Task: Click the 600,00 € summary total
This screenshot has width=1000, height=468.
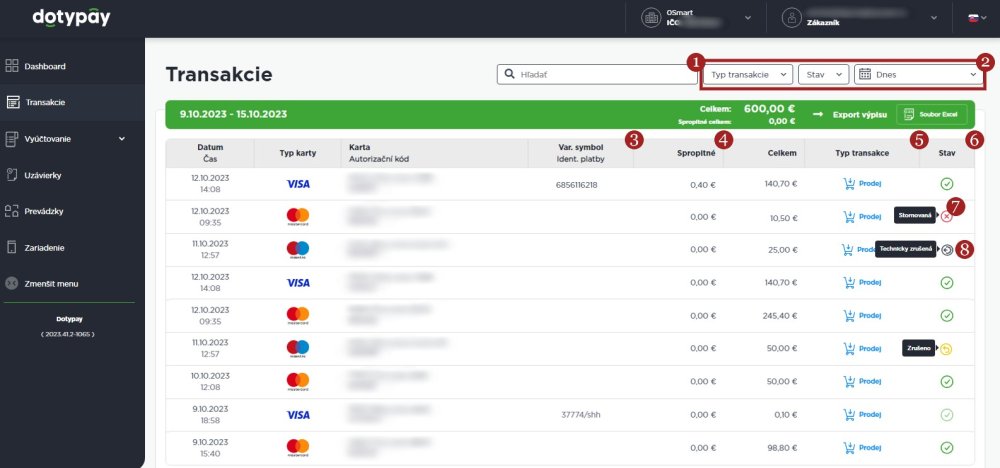Action: coord(769,109)
